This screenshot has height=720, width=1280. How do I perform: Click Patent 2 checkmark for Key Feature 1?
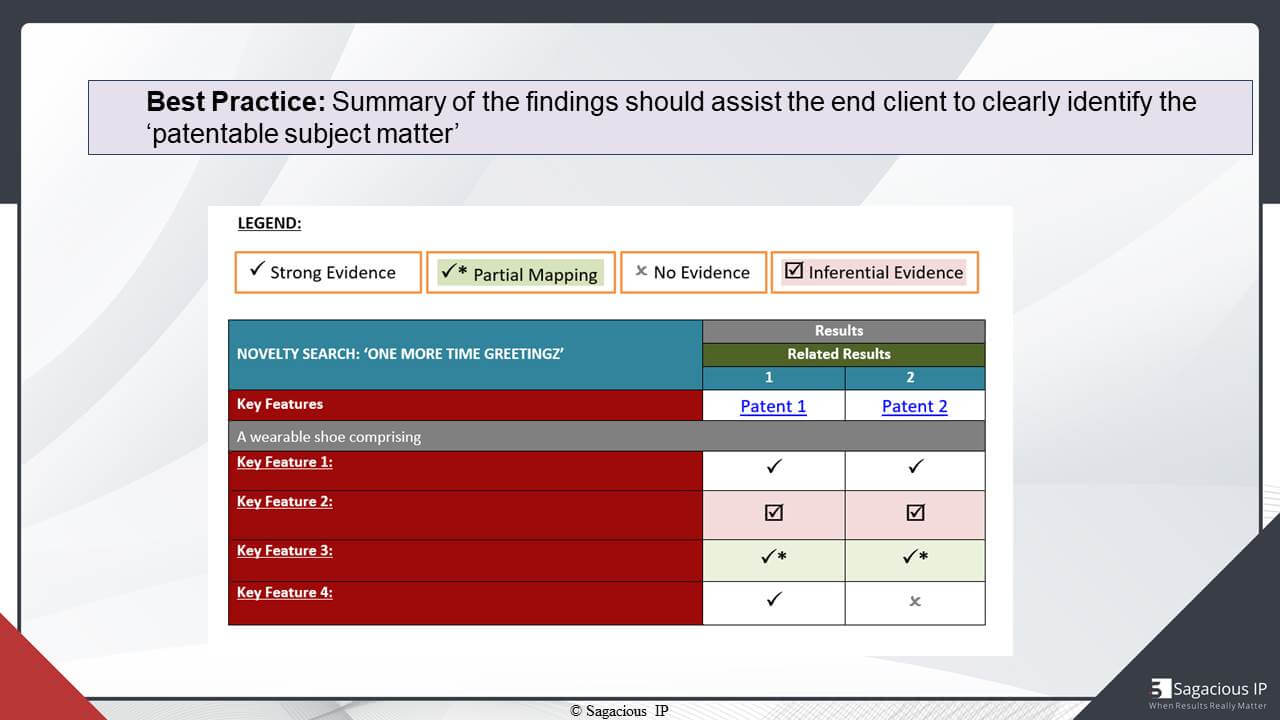click(x=915, y=466)
